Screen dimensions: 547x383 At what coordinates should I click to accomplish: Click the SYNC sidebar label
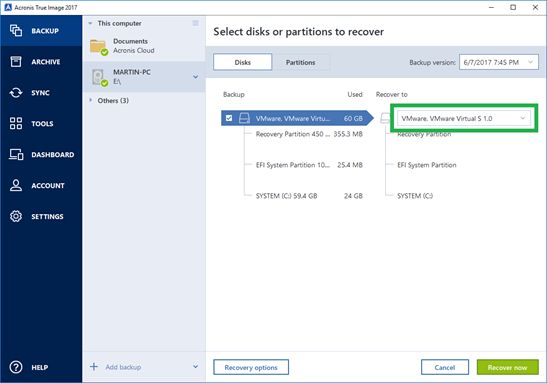point(40,93)
